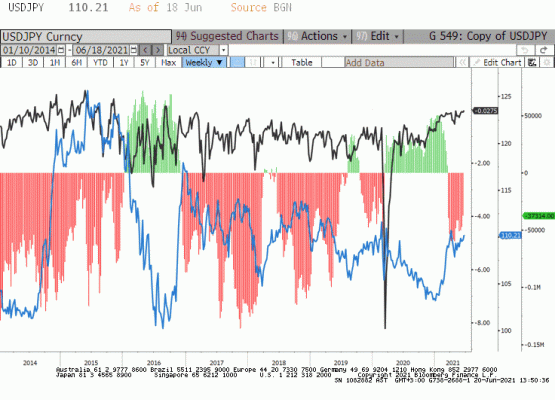Click the 01/10/2014 start date field

click(29, 50)
